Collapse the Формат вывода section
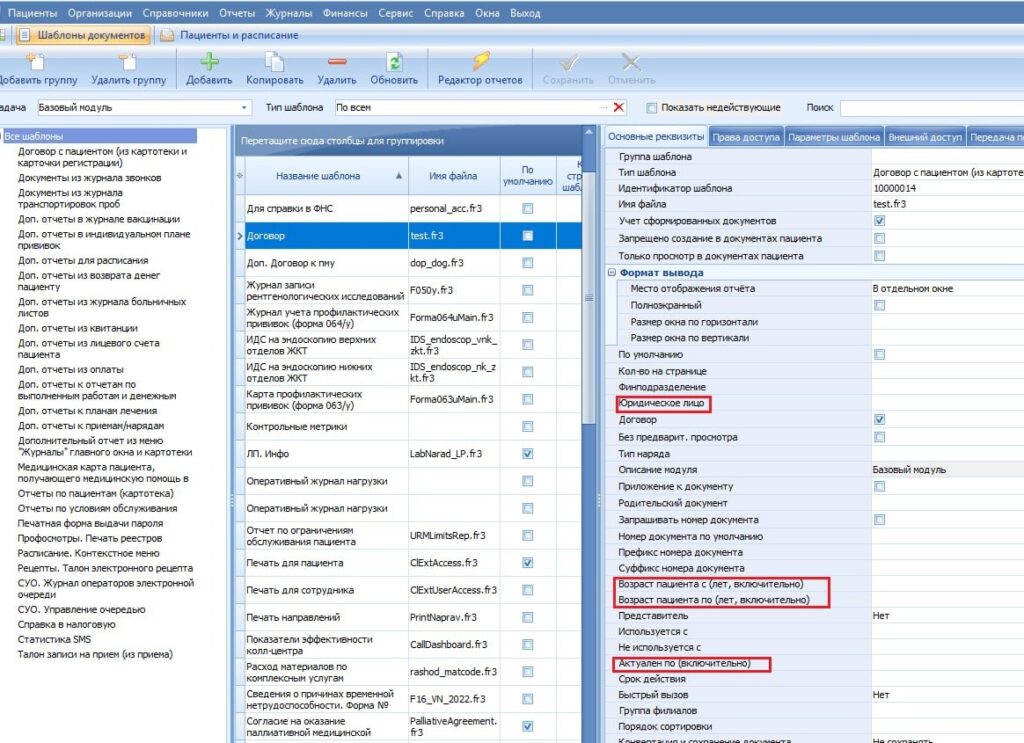The width and height of the screenshot is (1024, 743). 612,272
